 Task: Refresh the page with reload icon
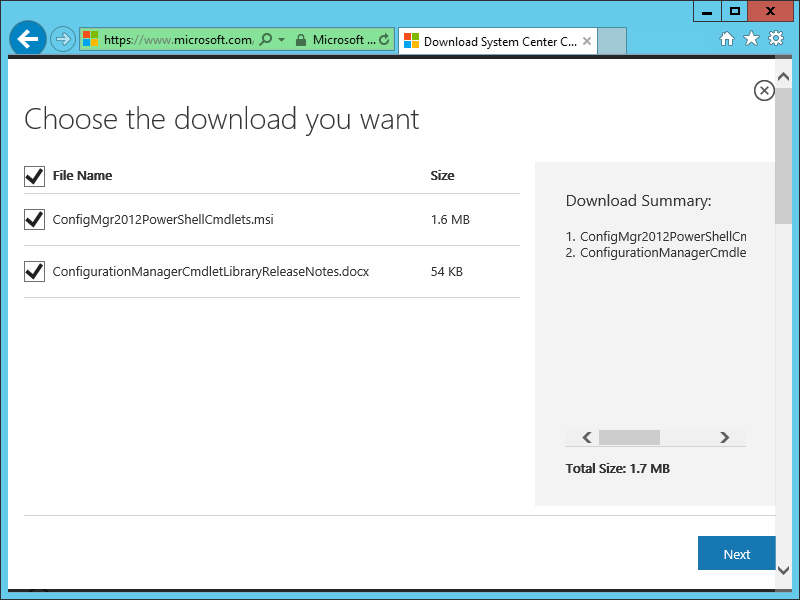click(384, 39)
